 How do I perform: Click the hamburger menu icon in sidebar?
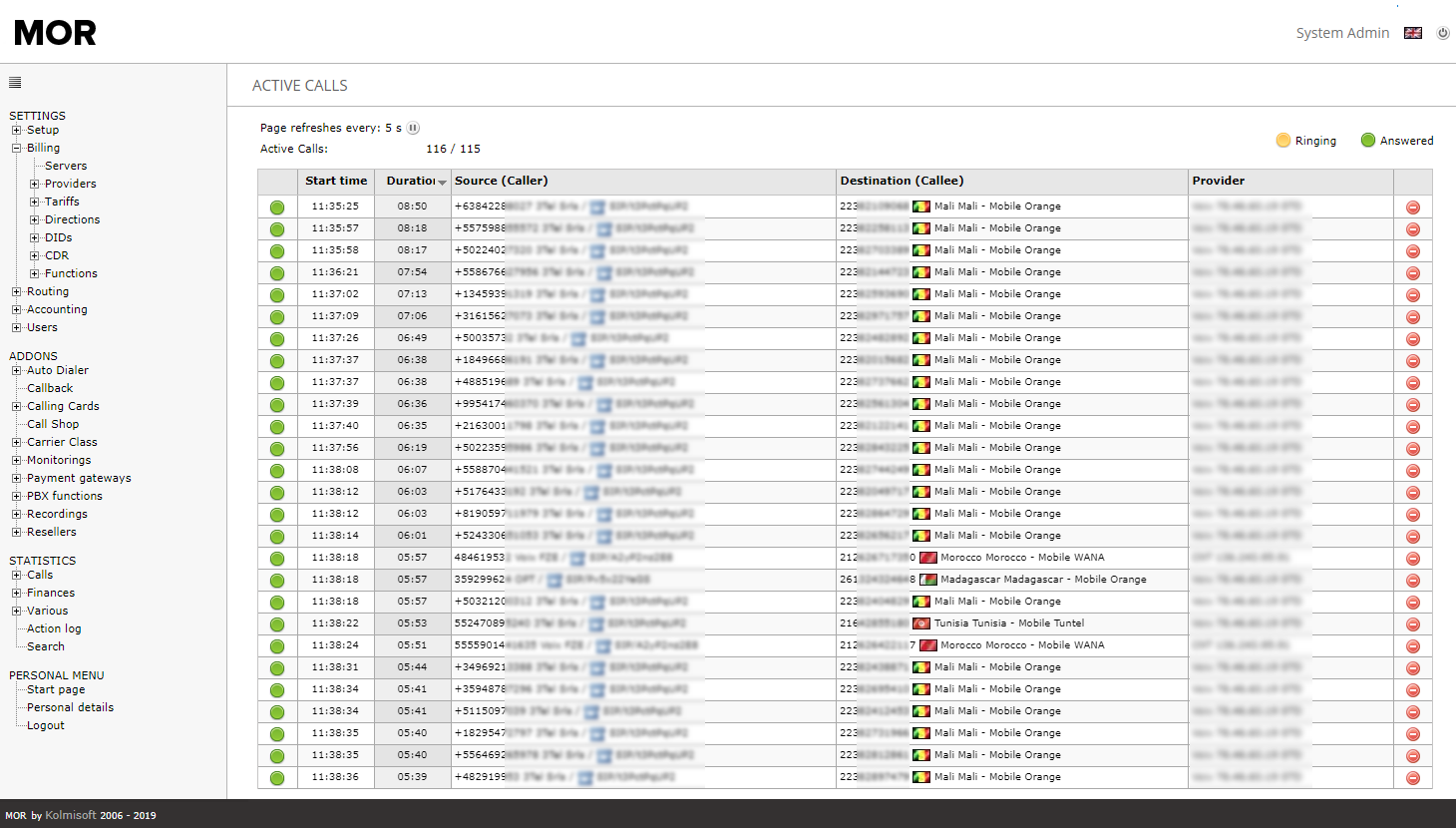click(15, 83)
